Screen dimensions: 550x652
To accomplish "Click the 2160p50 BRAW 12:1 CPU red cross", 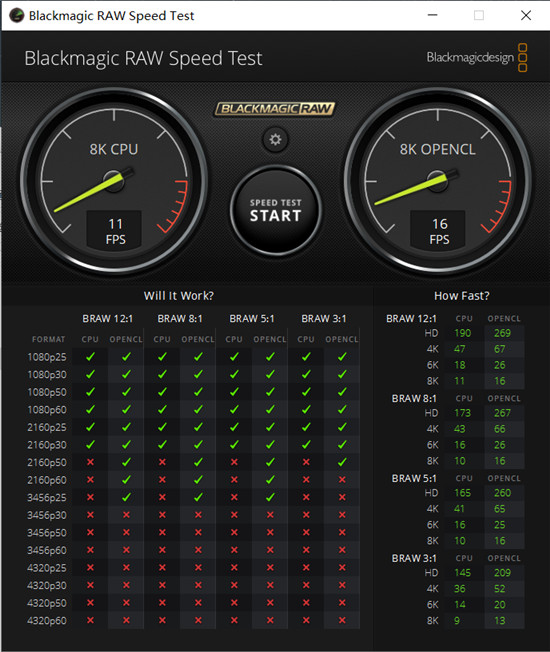I will click(x=90, y=462).
